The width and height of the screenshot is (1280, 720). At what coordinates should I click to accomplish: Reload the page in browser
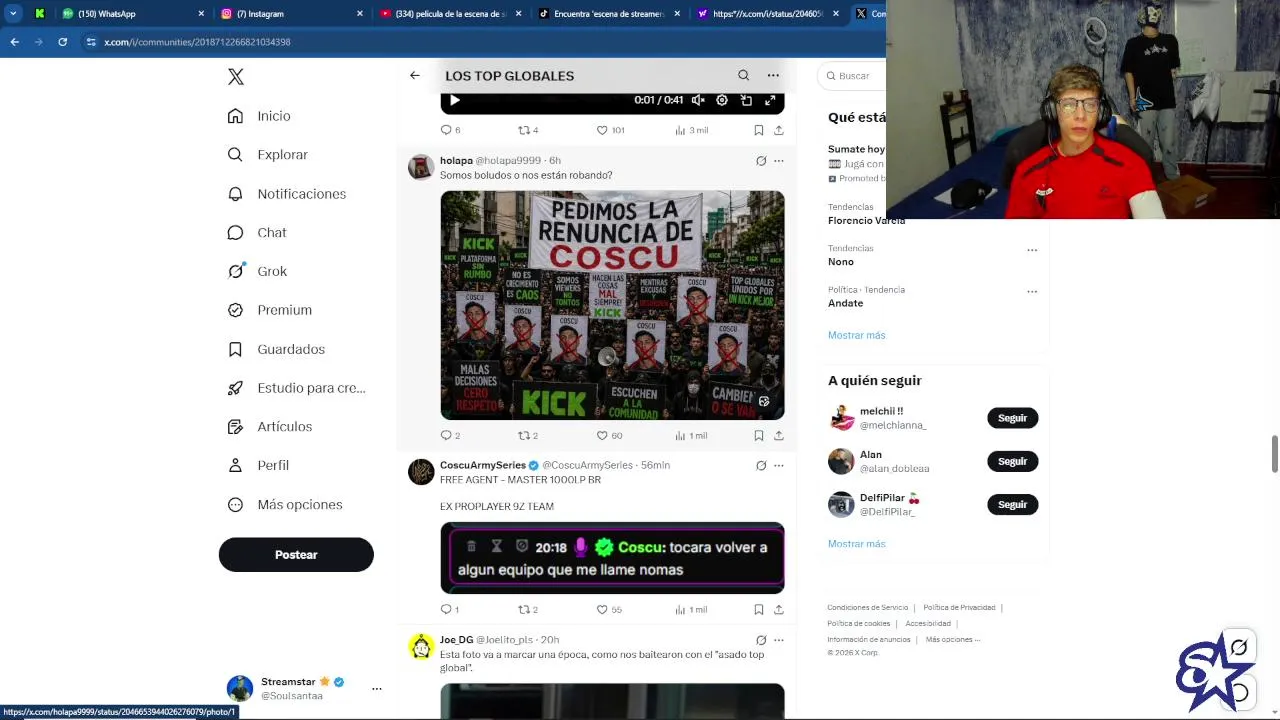pos(62,42)
